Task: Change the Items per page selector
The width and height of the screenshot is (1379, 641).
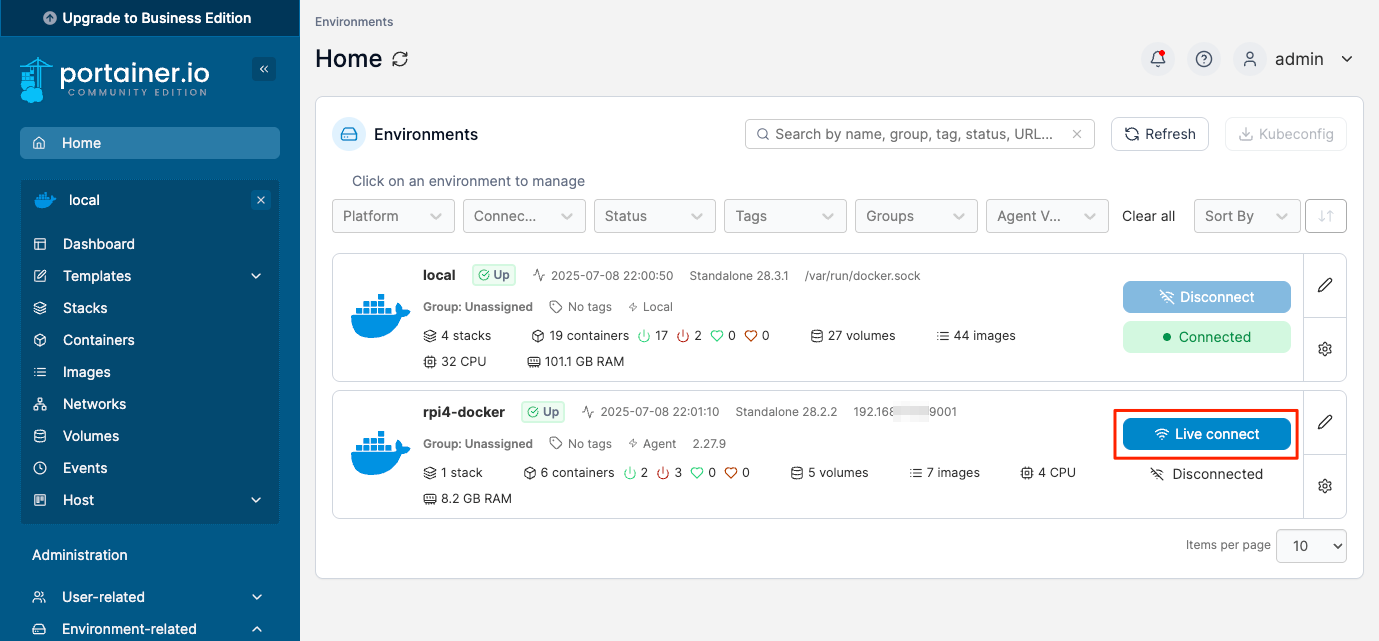Action: click(1312, 546)
